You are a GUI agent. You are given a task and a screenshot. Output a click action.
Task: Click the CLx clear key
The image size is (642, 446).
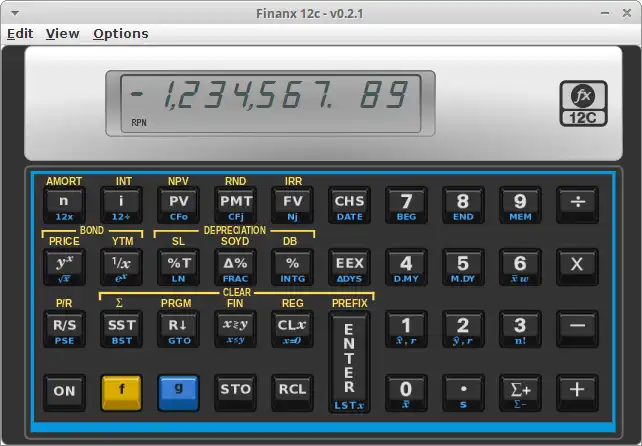coord(292,329)
